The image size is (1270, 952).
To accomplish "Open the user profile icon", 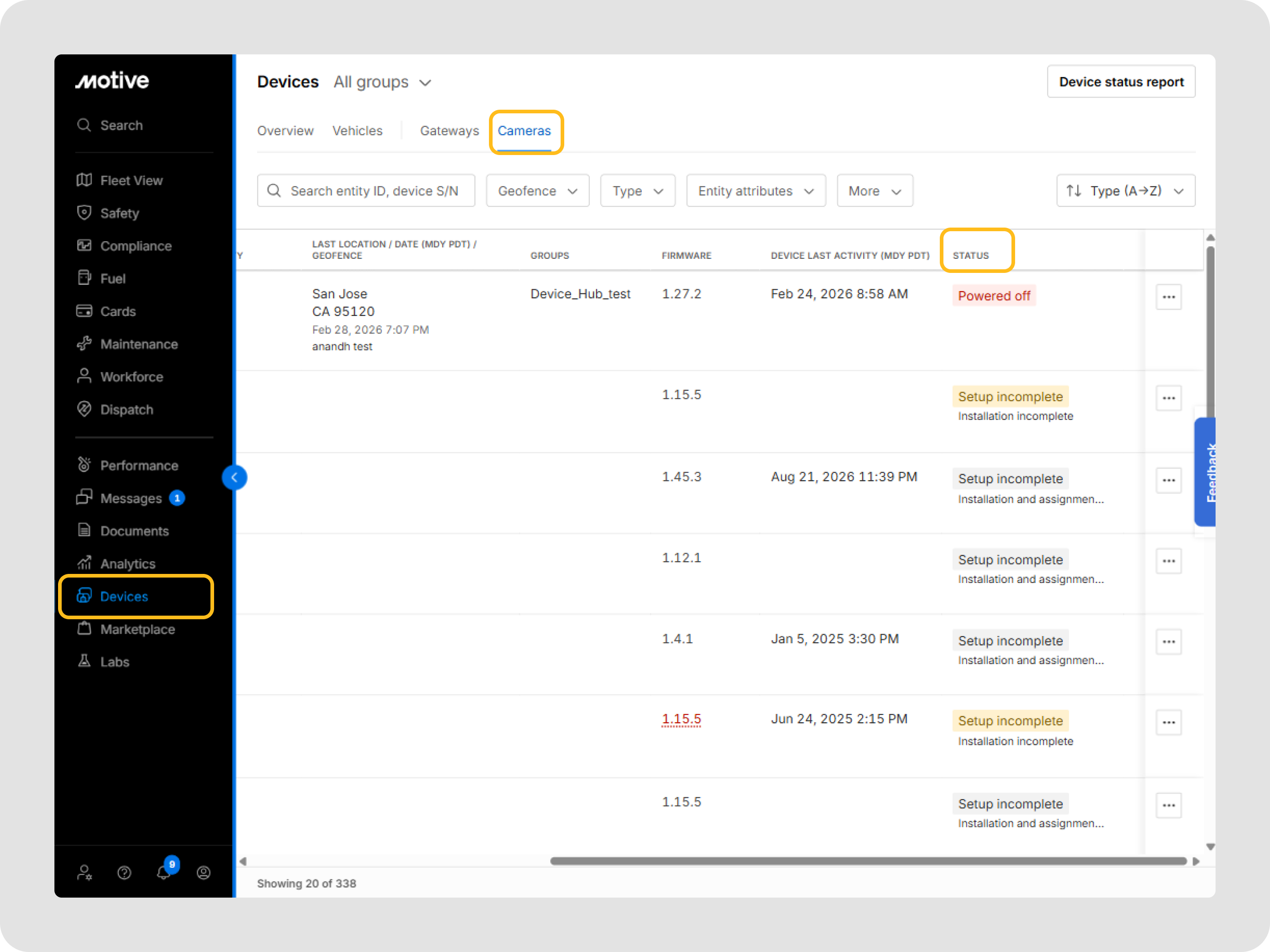I will pyautogui.click(x=203, y=873).
